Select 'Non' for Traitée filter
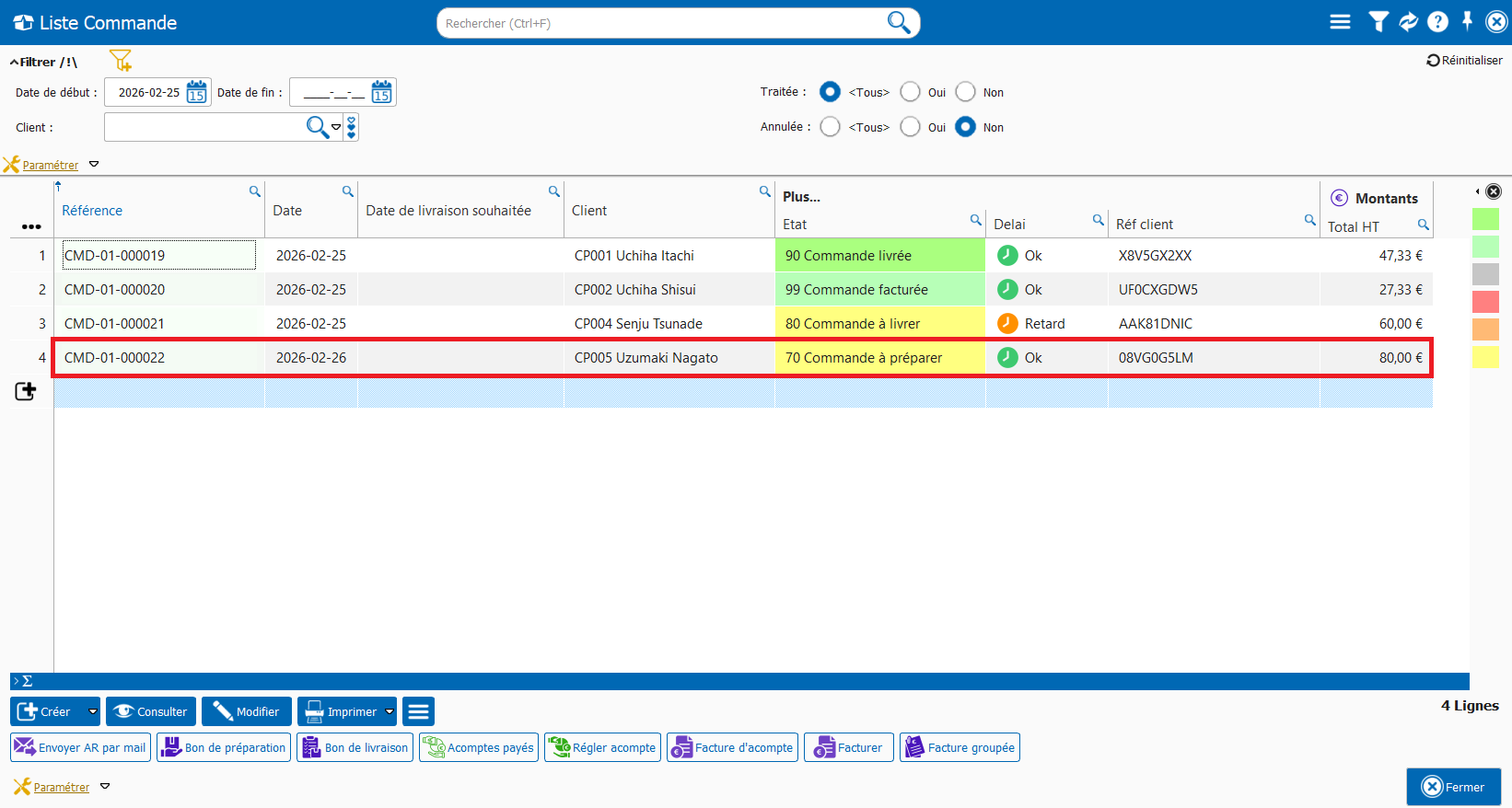1512x808 pixels. (x=965, y=92)
